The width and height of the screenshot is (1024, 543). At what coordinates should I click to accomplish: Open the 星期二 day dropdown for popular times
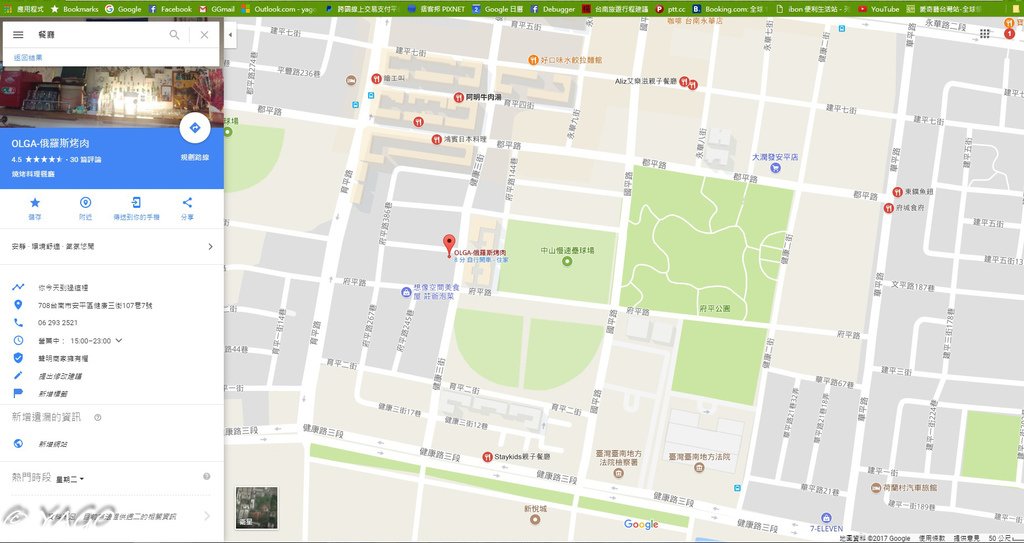point(70,479)
